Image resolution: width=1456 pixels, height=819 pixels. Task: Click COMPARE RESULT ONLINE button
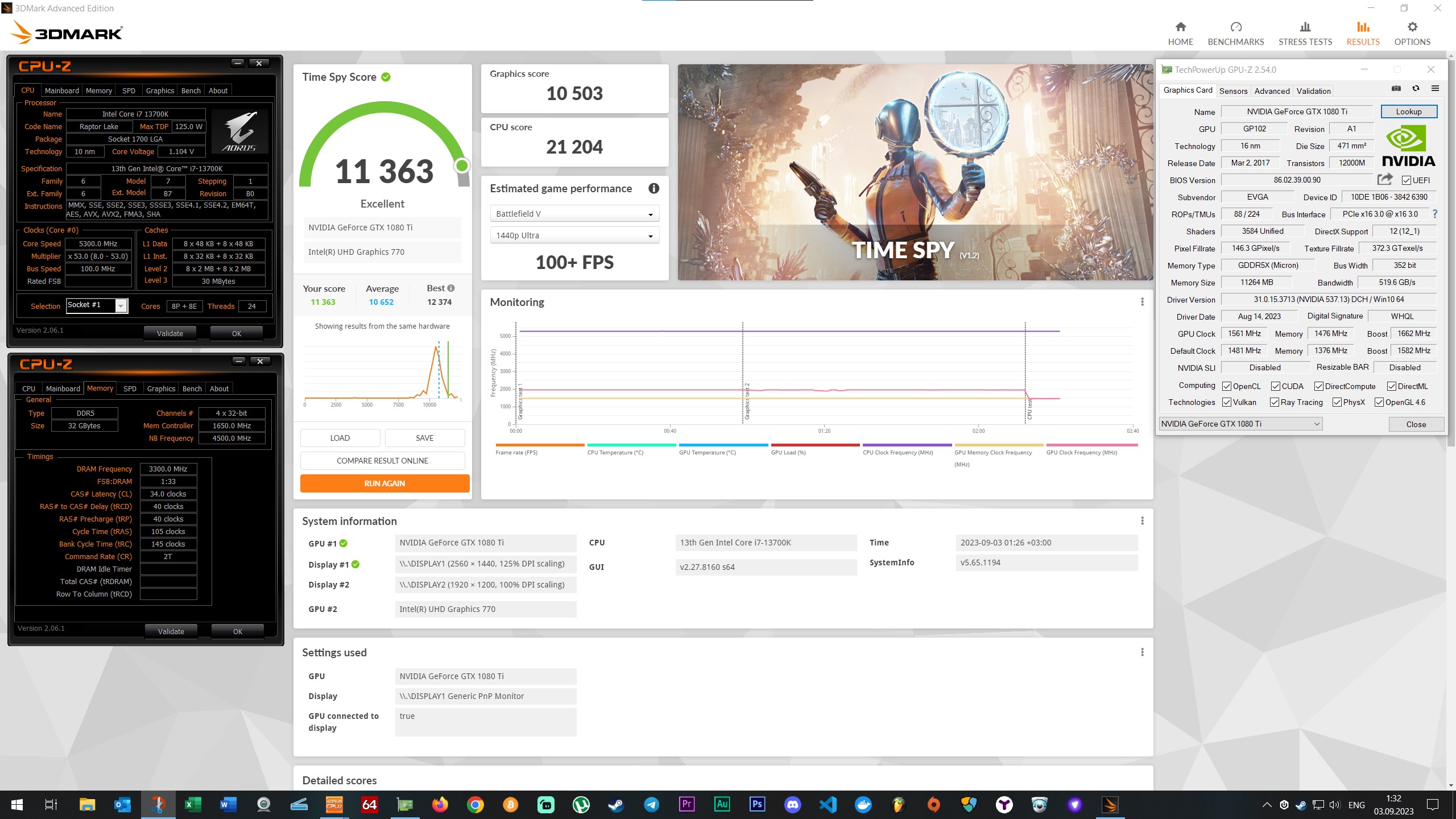382,461
